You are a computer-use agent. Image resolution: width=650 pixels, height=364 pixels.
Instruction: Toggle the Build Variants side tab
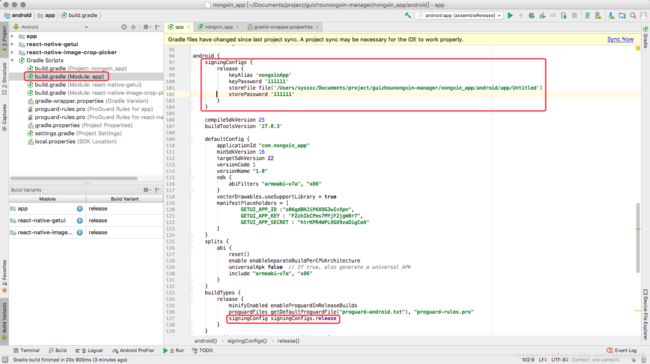[x=4, y=320]
